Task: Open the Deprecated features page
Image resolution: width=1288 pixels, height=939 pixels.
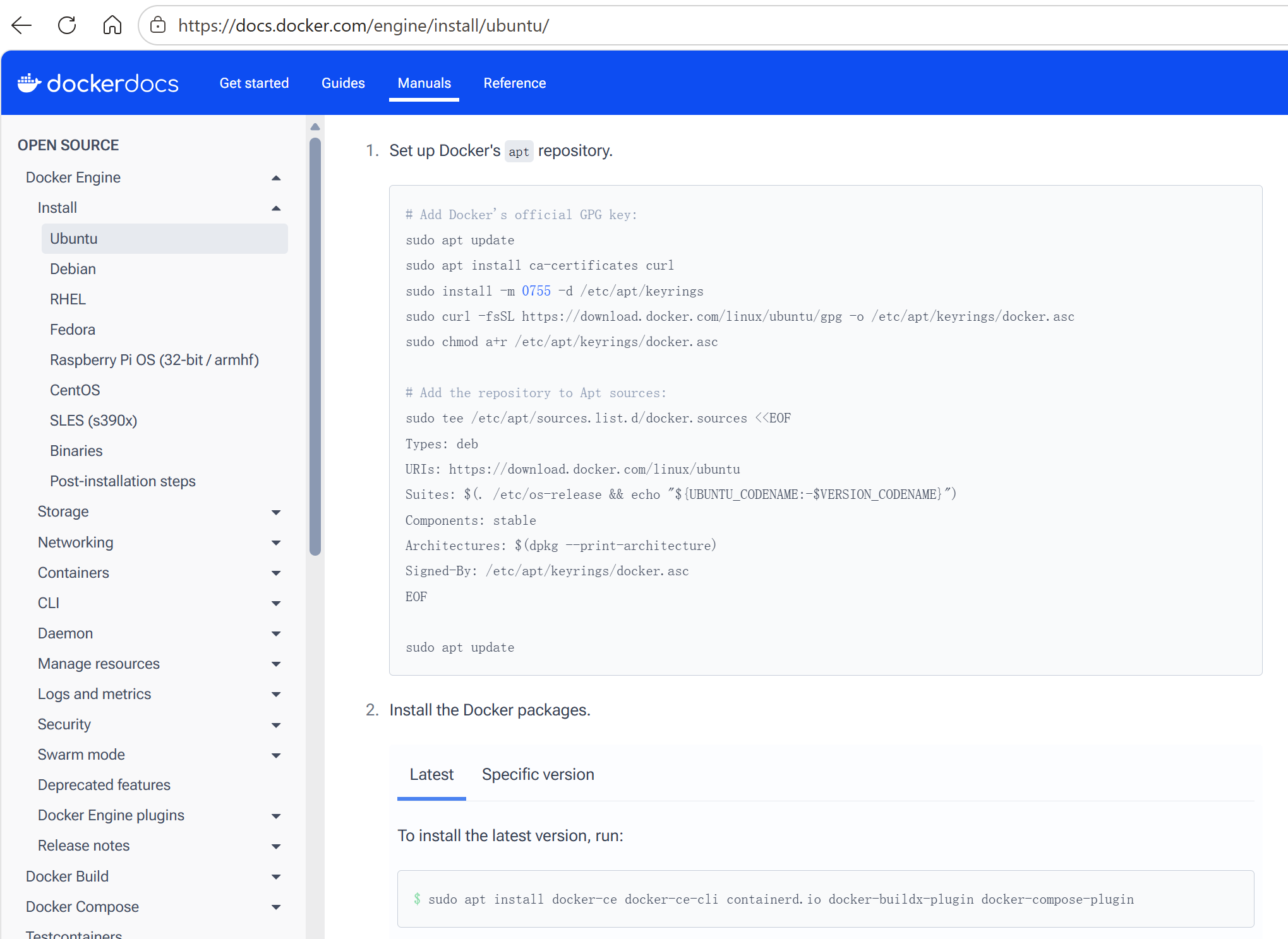Action: point(104,785)
